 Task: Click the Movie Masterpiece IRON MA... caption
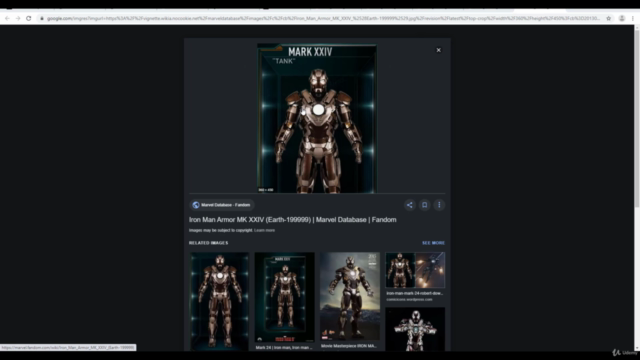[x=349, y=346]
